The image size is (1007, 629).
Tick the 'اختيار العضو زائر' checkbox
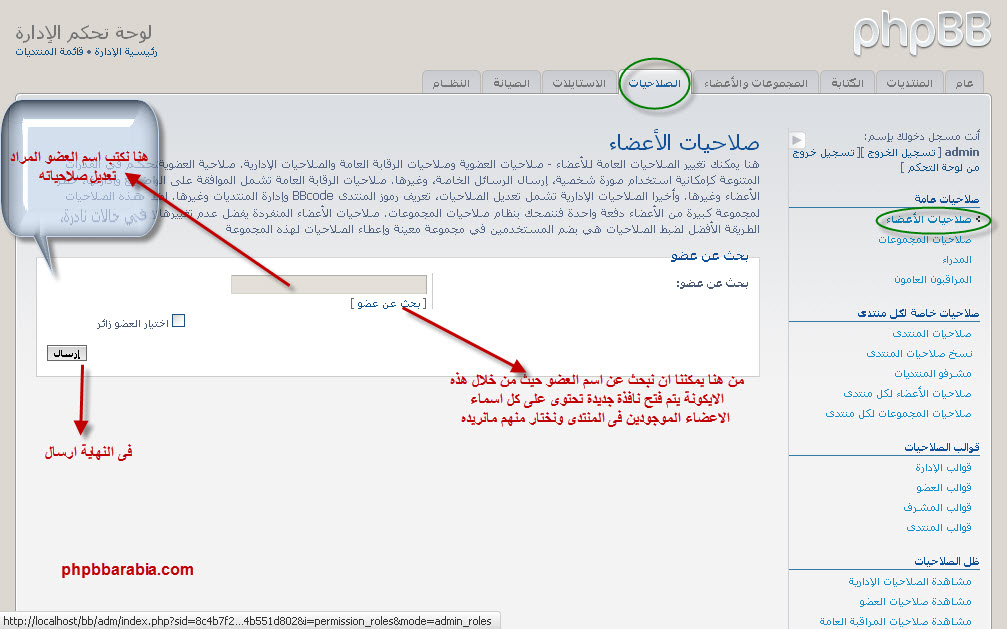(x=179, y=321)
